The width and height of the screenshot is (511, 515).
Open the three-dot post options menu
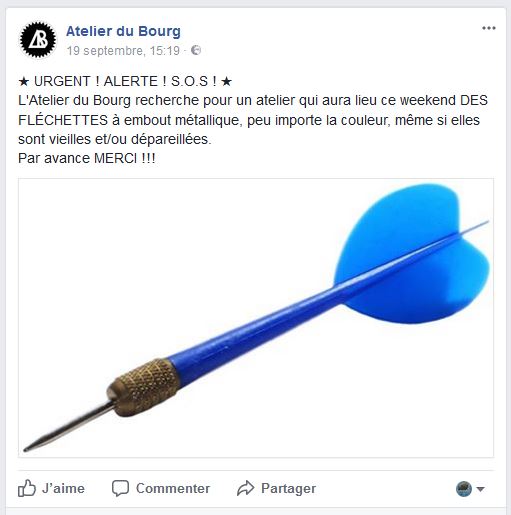pyautogui.click(x=489, y=28)
